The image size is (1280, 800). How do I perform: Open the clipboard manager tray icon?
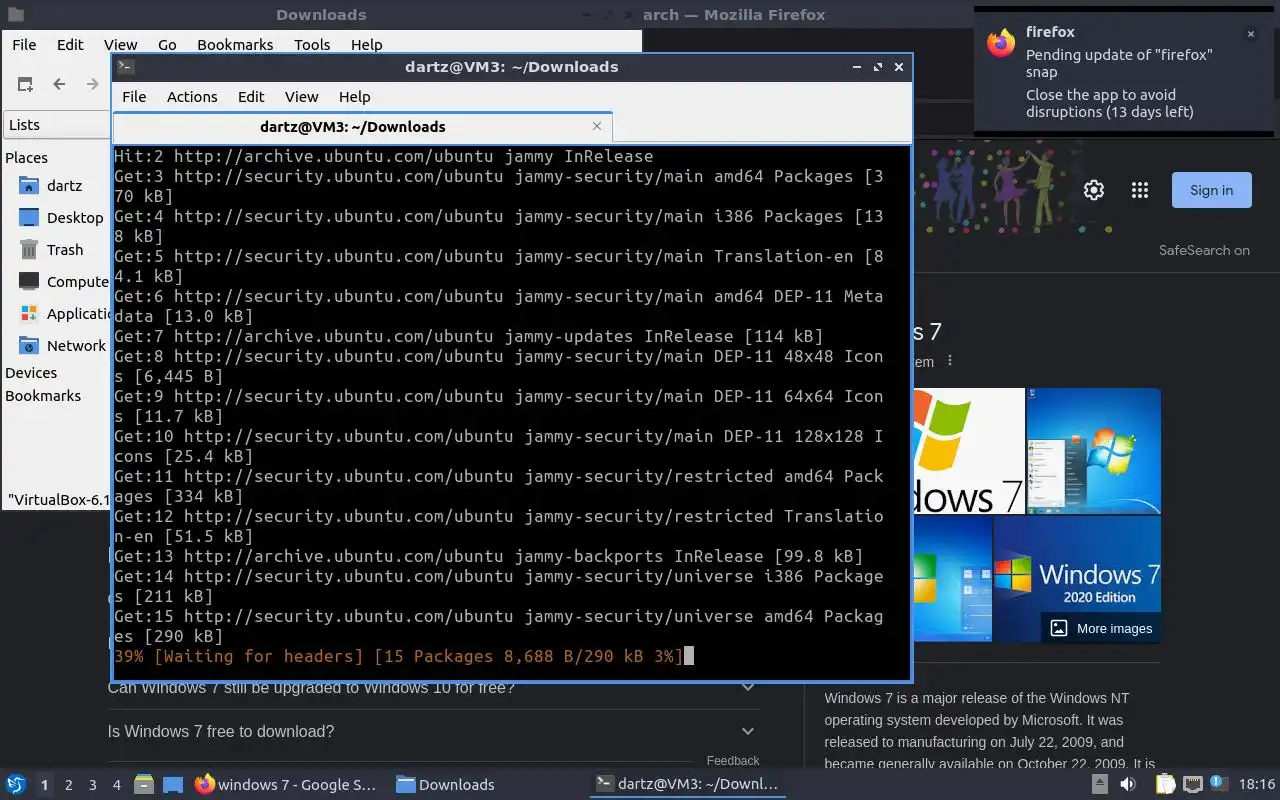(1166, 784)
